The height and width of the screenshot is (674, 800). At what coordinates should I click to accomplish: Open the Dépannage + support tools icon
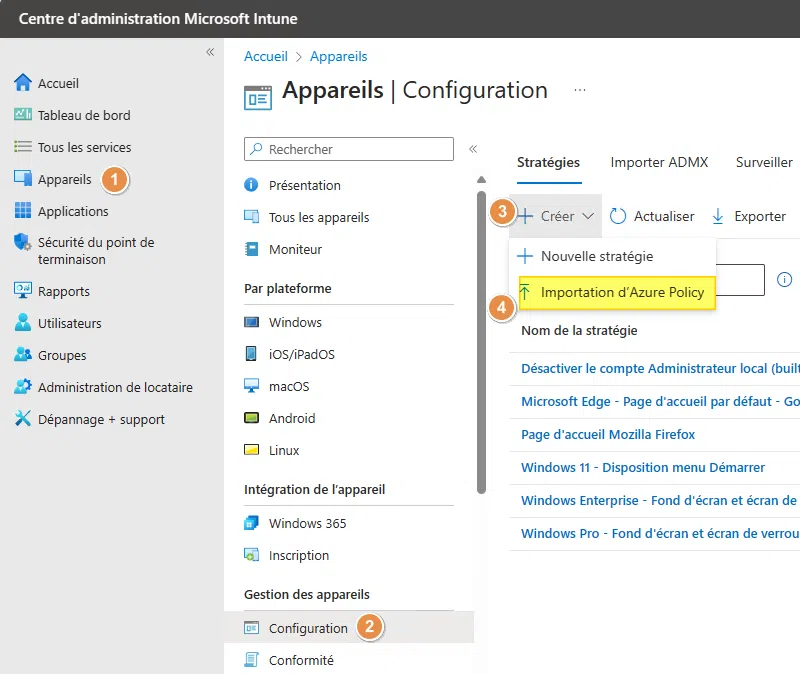23,419
